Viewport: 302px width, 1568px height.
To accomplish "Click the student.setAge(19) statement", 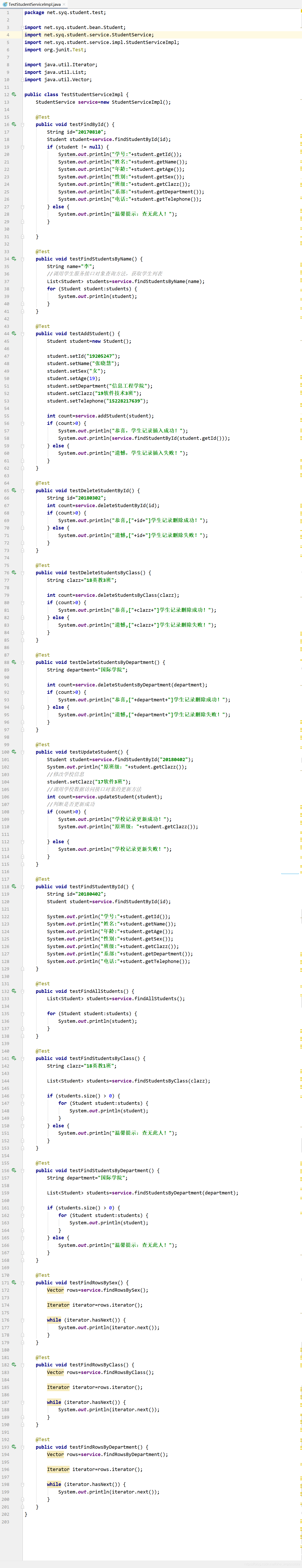I will (x=74, y=379).
